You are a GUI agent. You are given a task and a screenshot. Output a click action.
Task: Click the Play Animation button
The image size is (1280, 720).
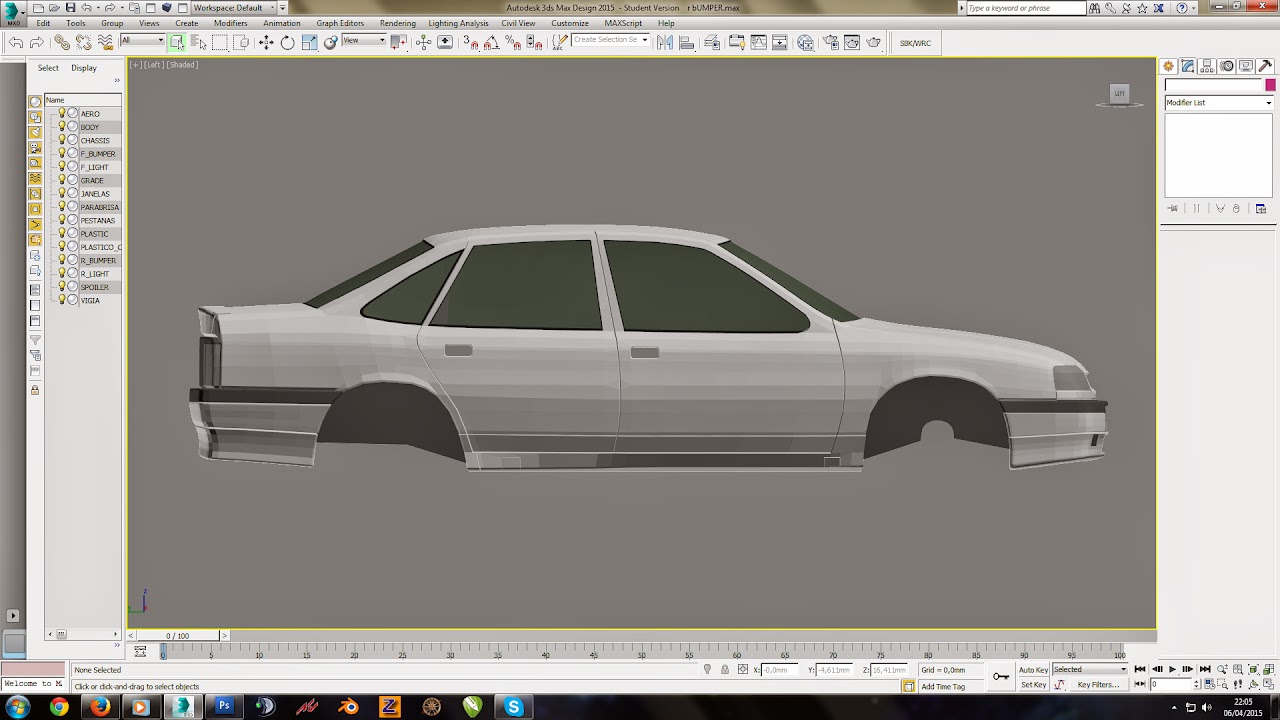click(x=1172, y=670)
